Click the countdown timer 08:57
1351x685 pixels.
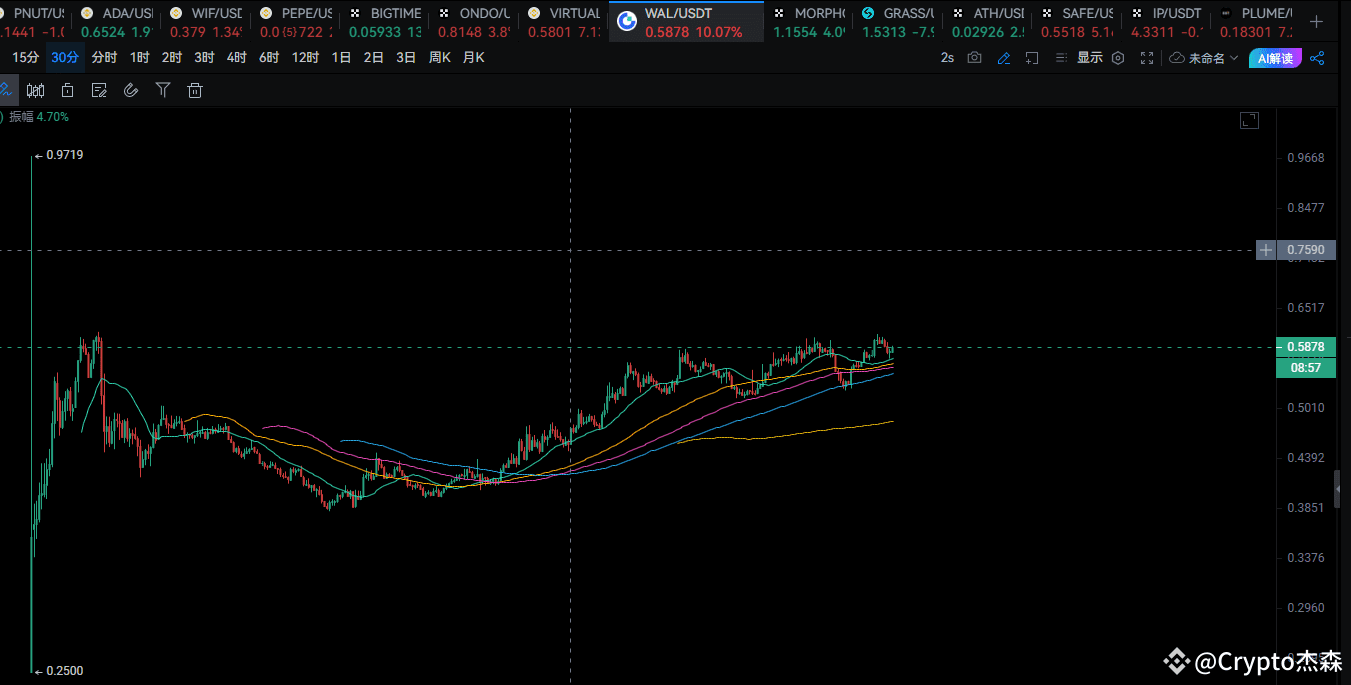pos(1305,367)
